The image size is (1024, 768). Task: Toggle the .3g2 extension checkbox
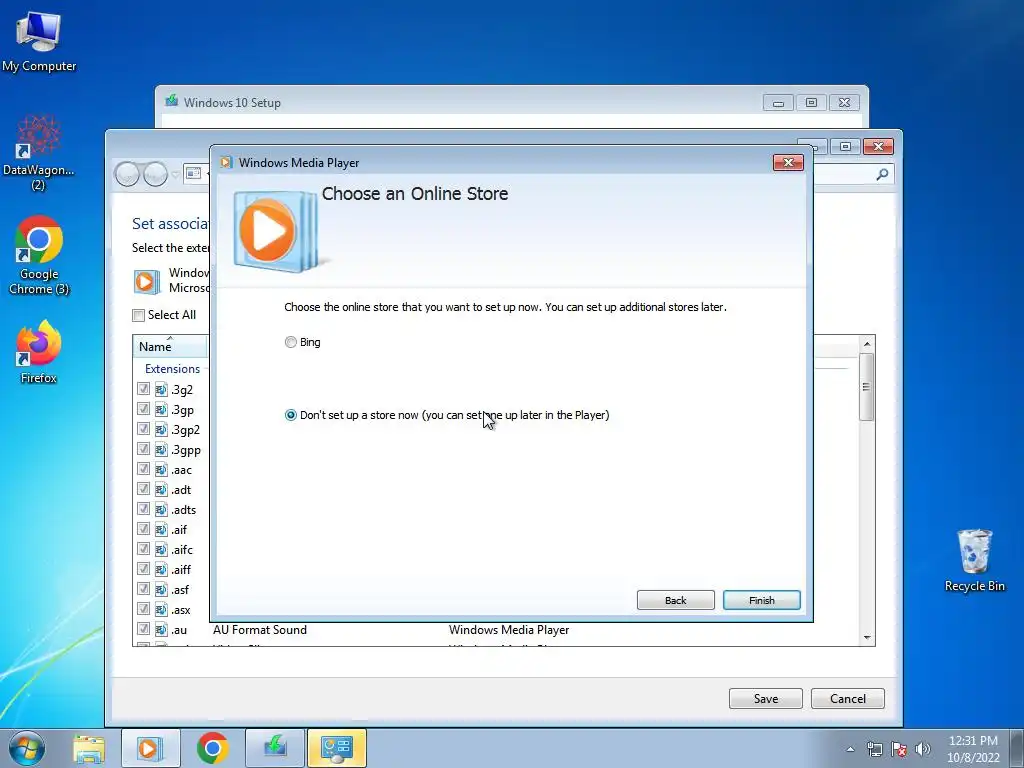[x=143, y=389]
